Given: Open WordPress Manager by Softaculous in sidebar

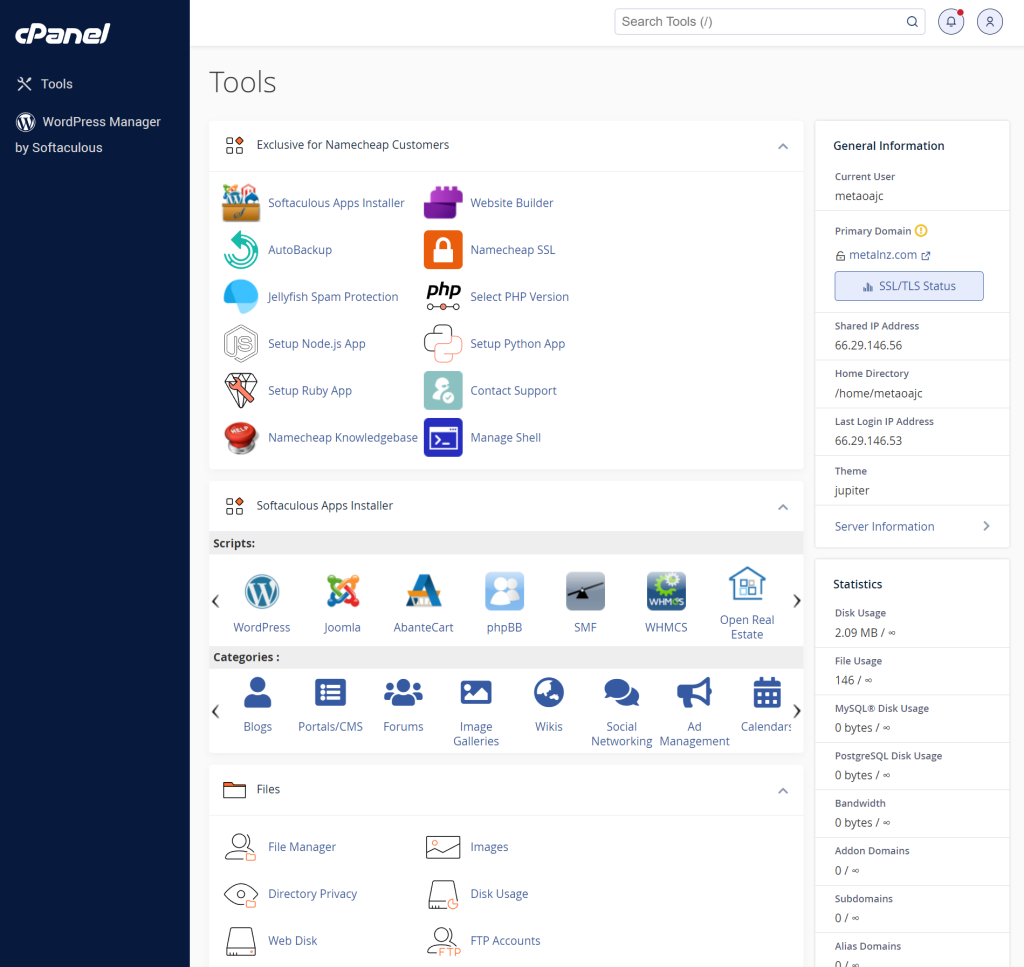Looking at the screenshot, I should click(x=88, y=135).
